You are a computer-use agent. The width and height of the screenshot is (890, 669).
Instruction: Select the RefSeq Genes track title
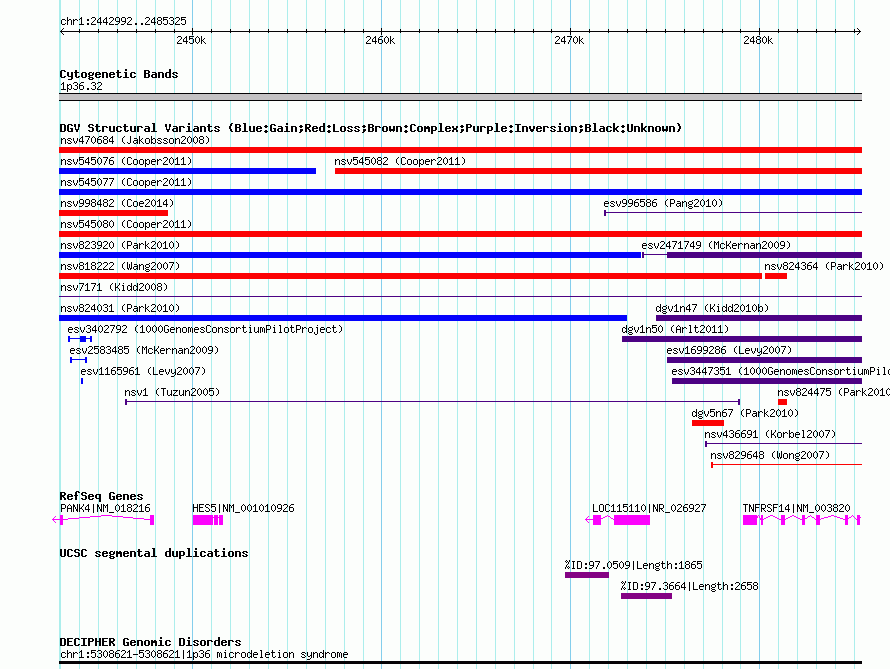(x=101, y=496)
